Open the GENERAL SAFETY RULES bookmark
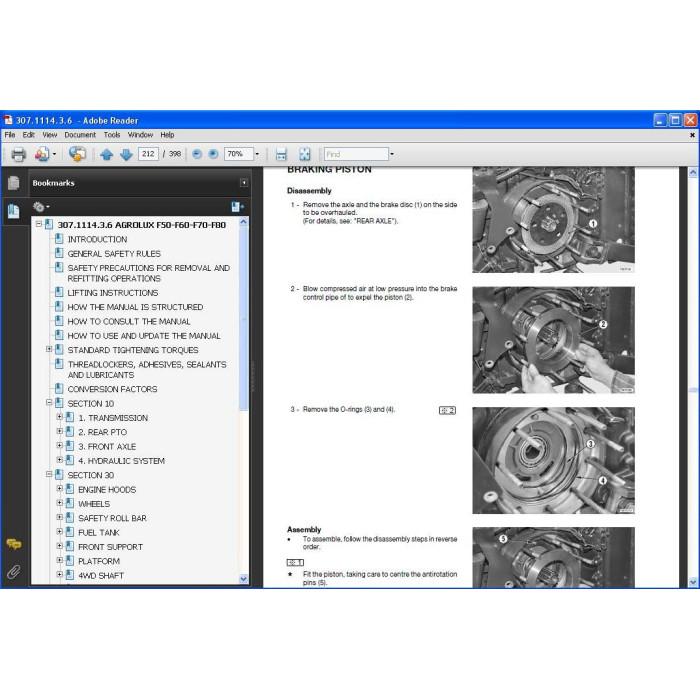Screen dimensions: 700x700 (114, 254)
